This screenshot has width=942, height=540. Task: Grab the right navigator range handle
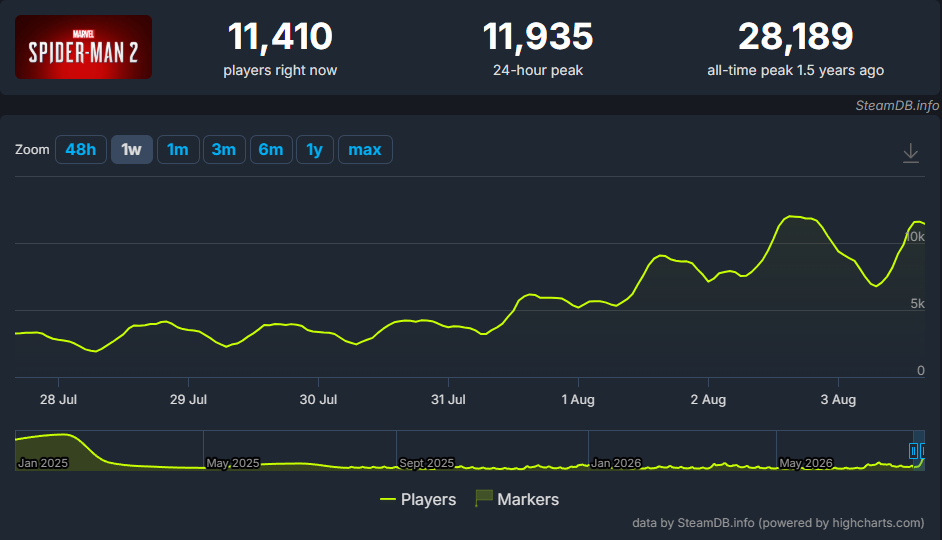pyautogui.click(x=923, y=451)
